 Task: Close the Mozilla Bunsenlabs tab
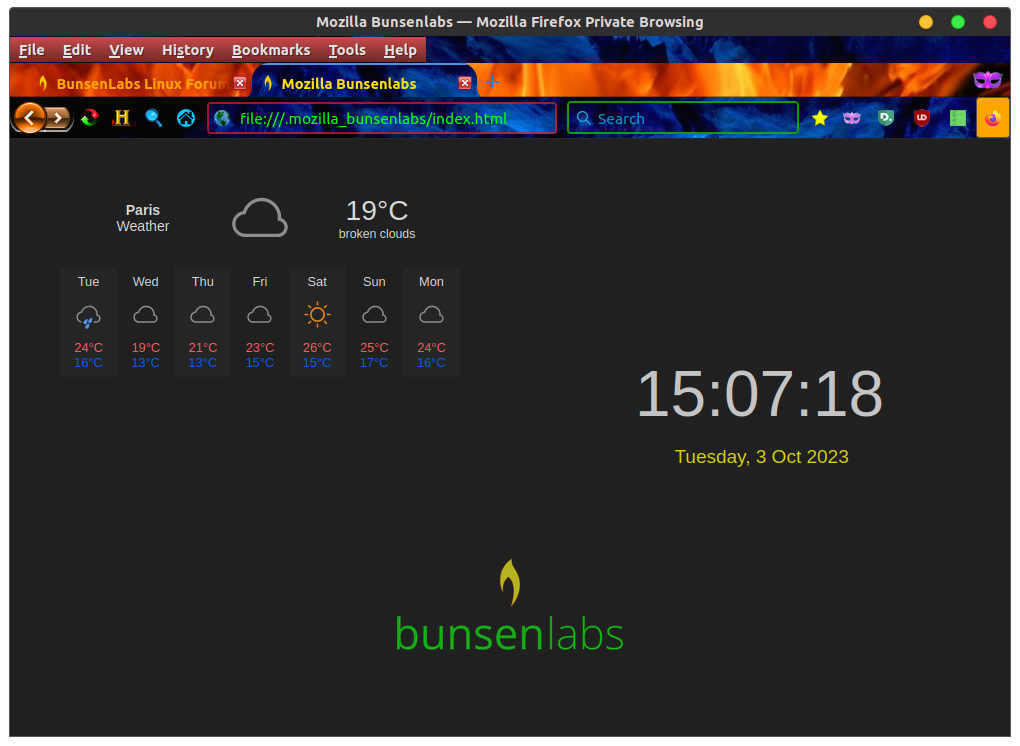point(464,83)
